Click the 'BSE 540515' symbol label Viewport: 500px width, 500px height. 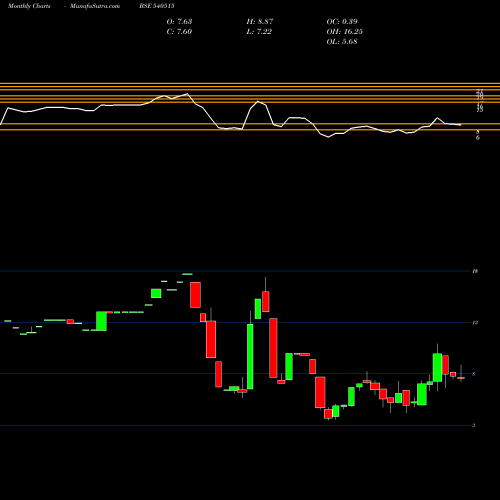(157, 6)
